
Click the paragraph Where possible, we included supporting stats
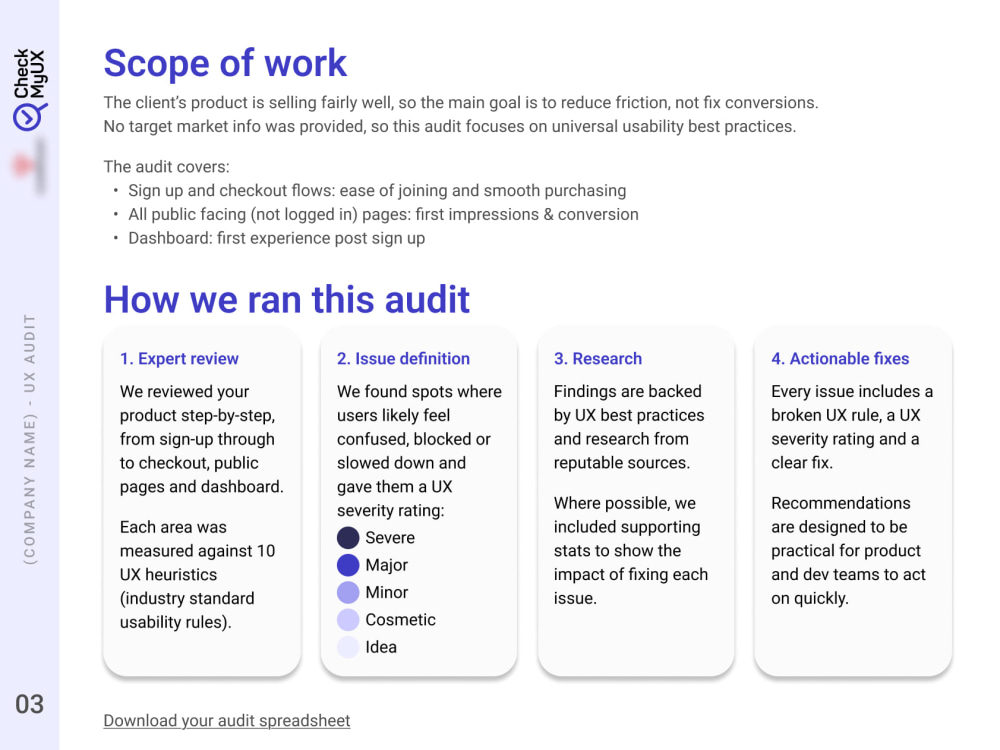tap(631, 550)
